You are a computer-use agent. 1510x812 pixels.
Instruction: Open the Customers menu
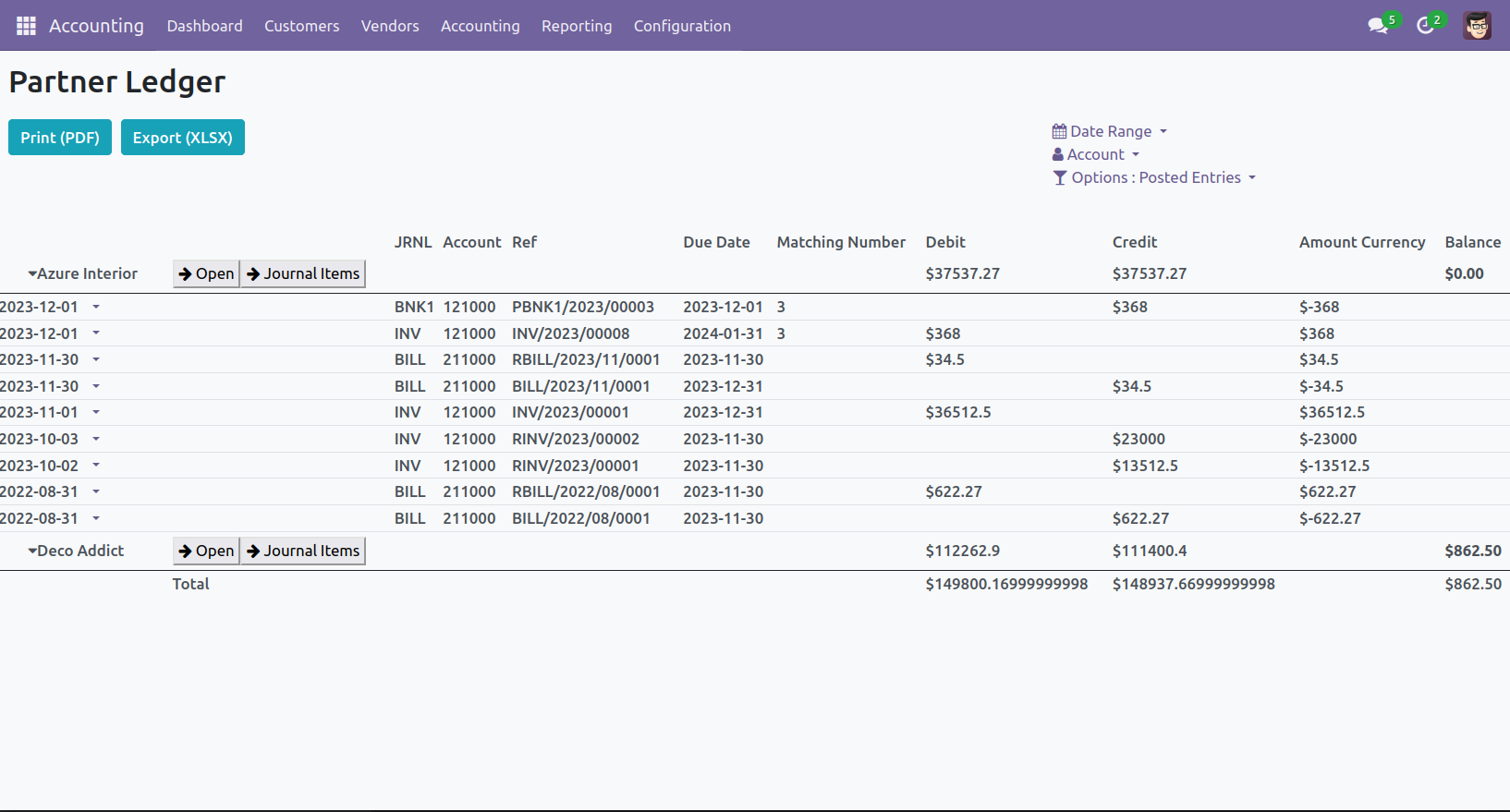(x=301, y=26)
